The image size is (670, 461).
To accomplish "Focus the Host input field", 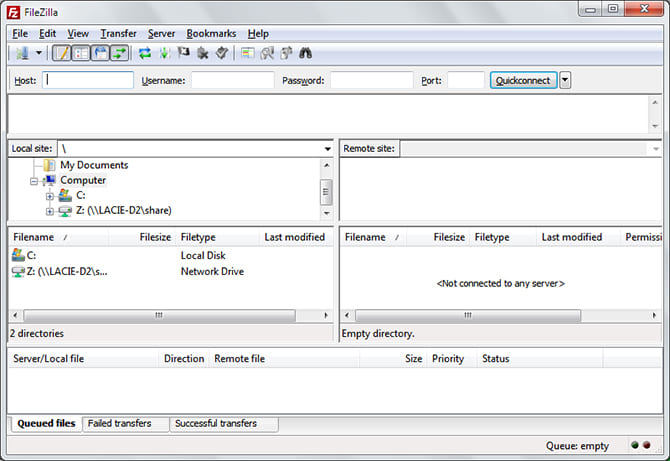I will [88, 80].
